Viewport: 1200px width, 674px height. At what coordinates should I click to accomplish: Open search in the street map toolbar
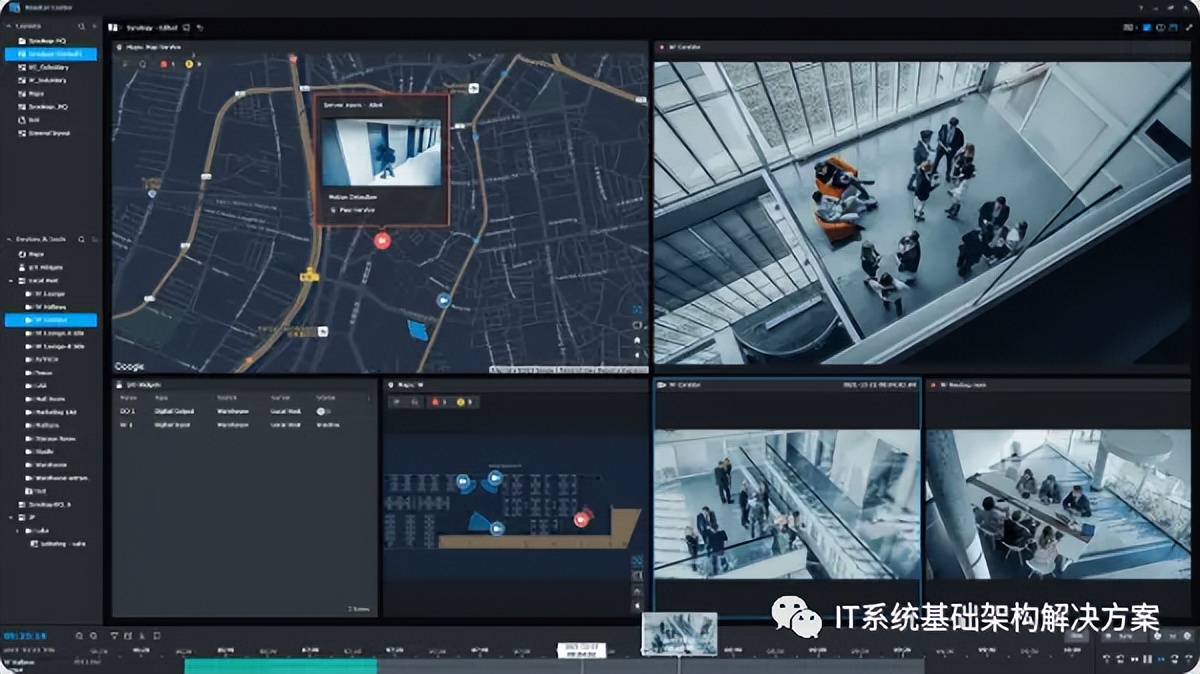(x=143, y=64)
